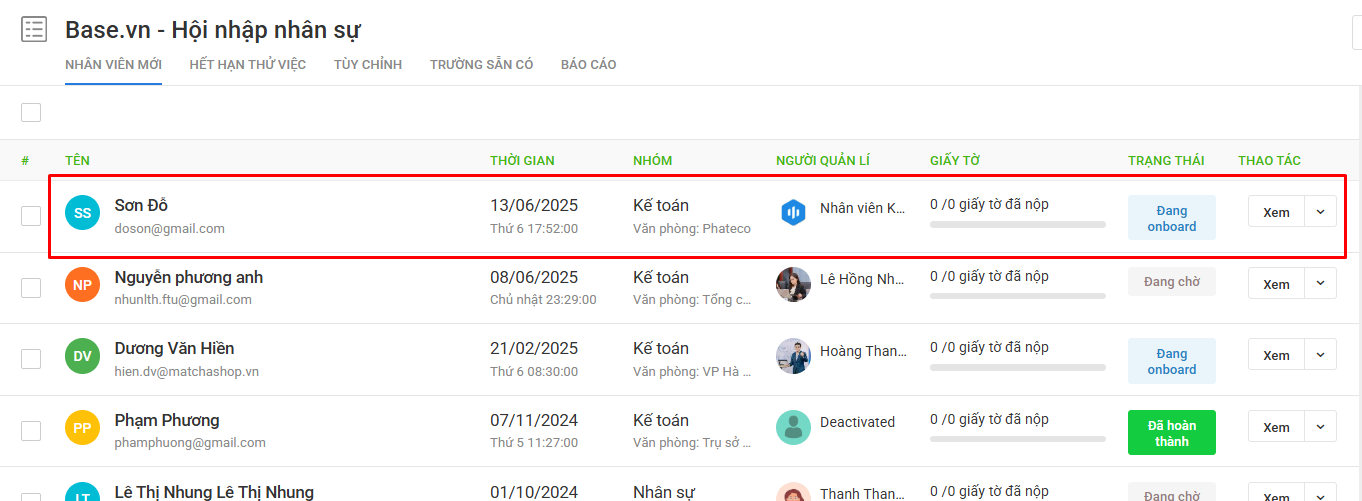Open employee name Sơn Đô
Viewport: 1362px width, 501px height.
pos(141,205)
